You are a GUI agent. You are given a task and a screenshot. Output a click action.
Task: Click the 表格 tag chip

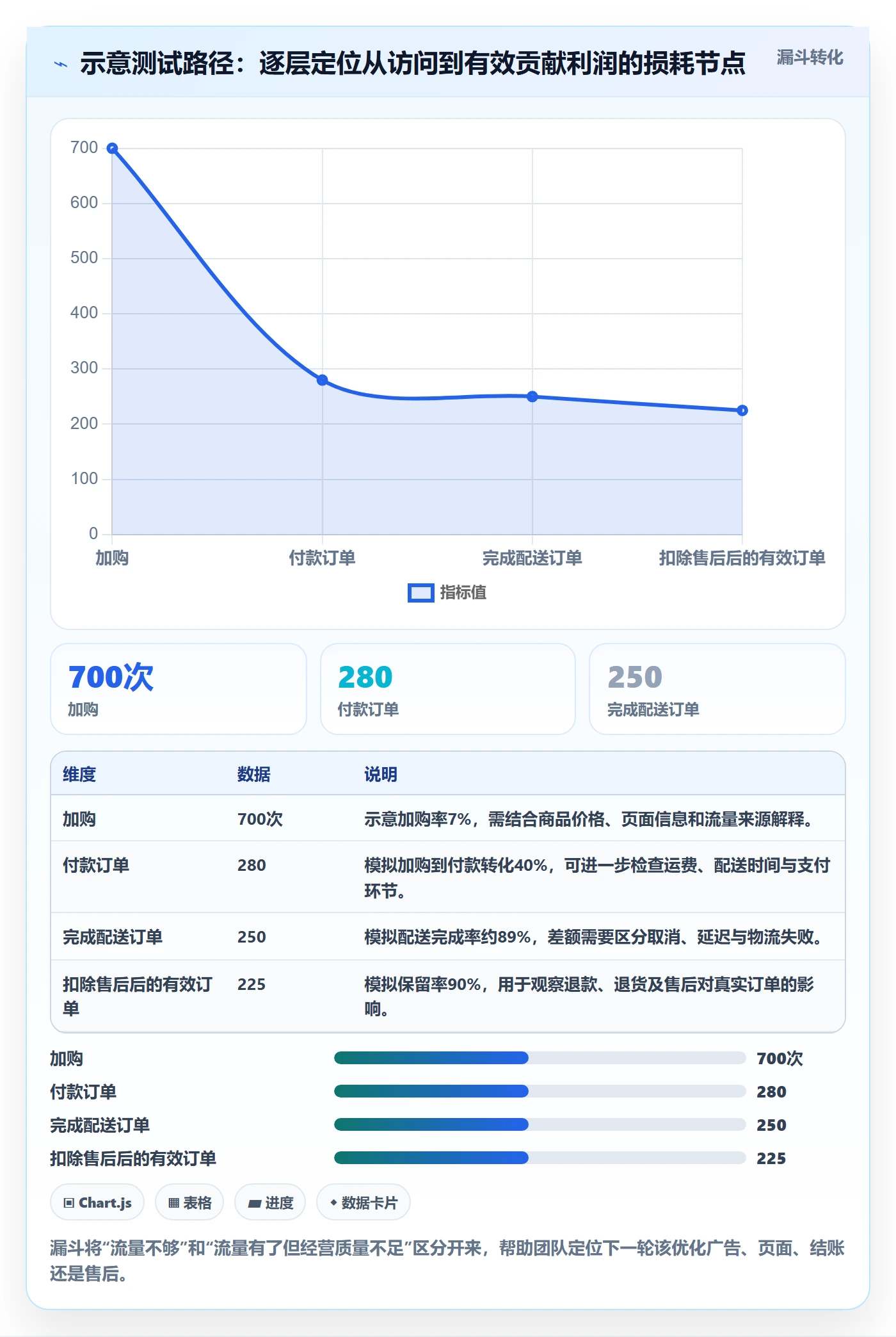(x=189, y=1203)
